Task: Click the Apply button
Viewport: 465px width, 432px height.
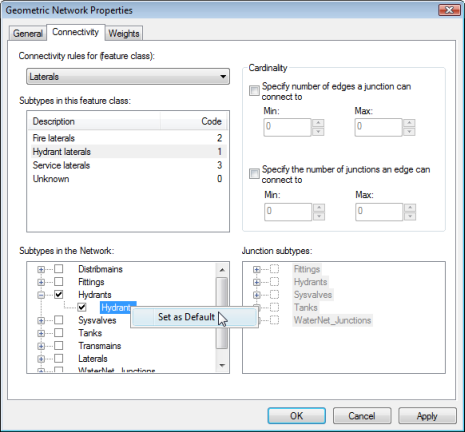Action: click(x=427, y=416)
